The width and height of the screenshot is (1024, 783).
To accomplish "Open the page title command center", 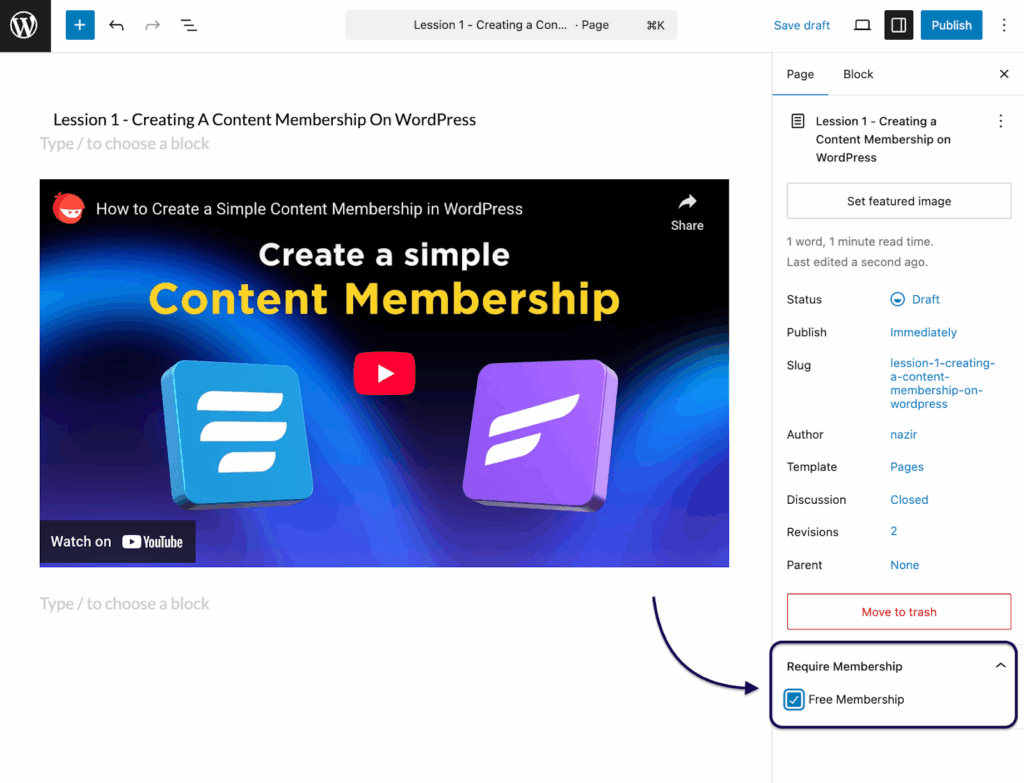I will (512, 24).
